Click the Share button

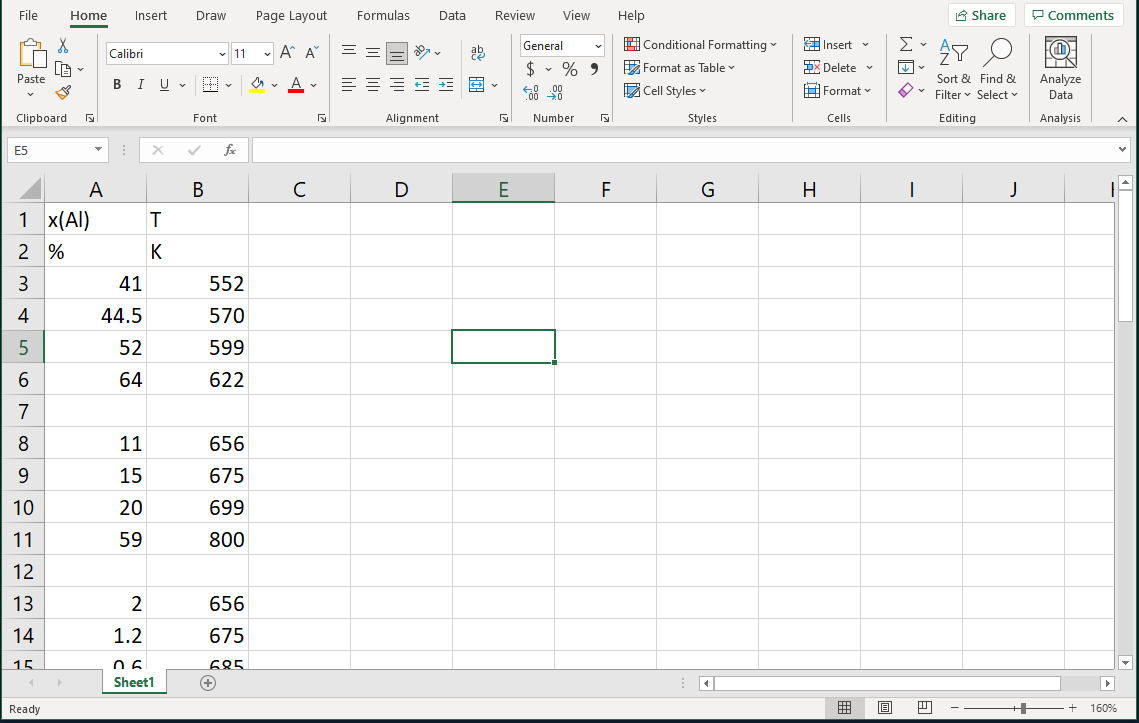(981, 15)
